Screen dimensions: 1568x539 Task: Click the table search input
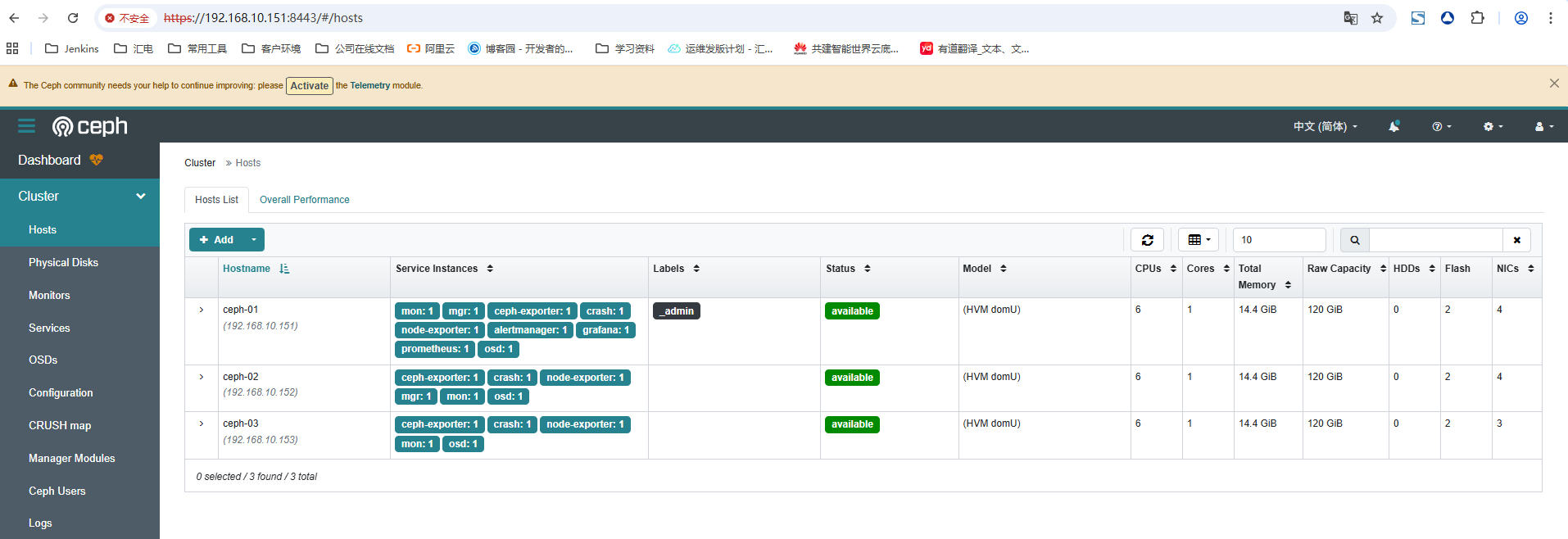[1435, 240]
